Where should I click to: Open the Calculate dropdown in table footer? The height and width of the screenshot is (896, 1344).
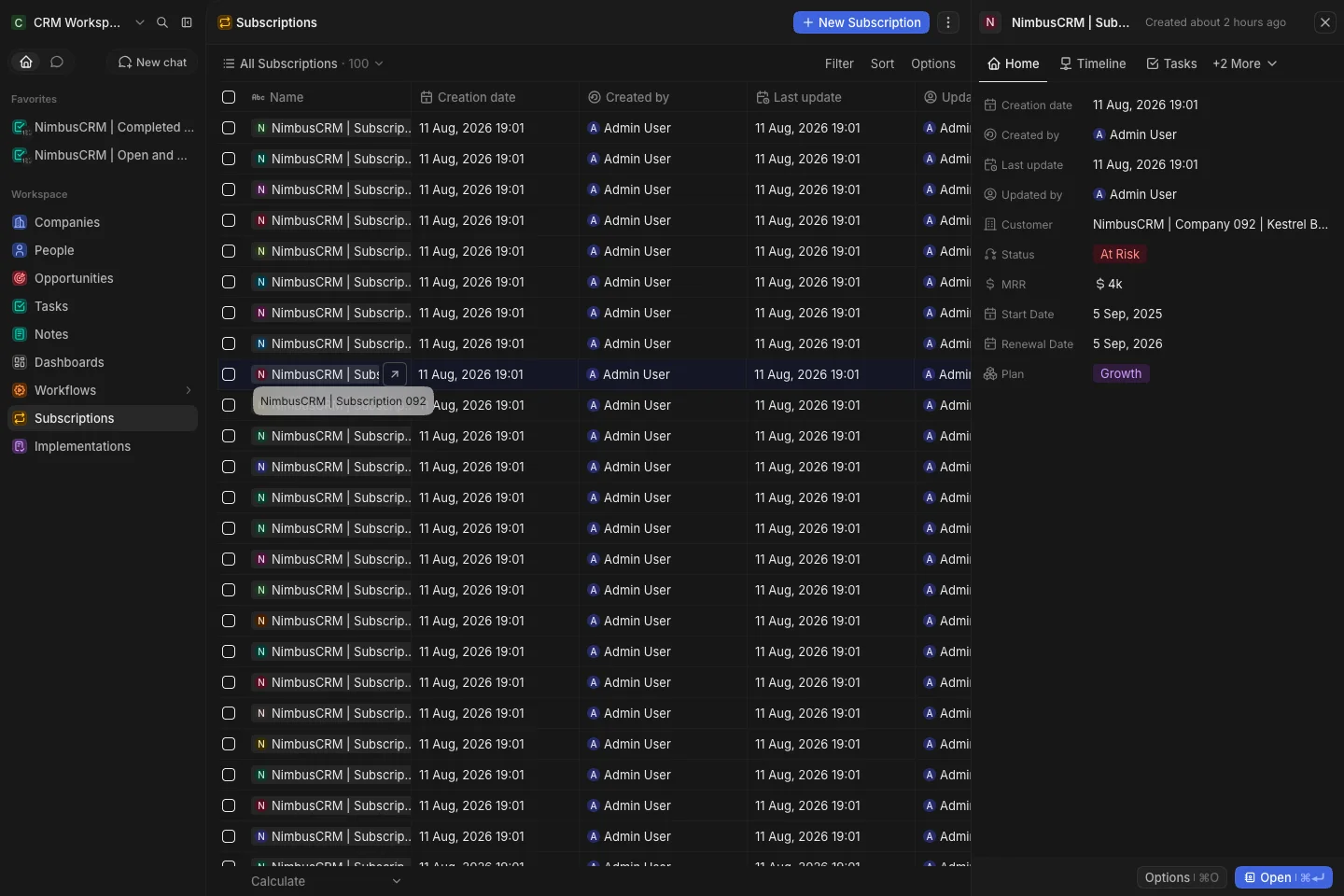tap(325, 881)
